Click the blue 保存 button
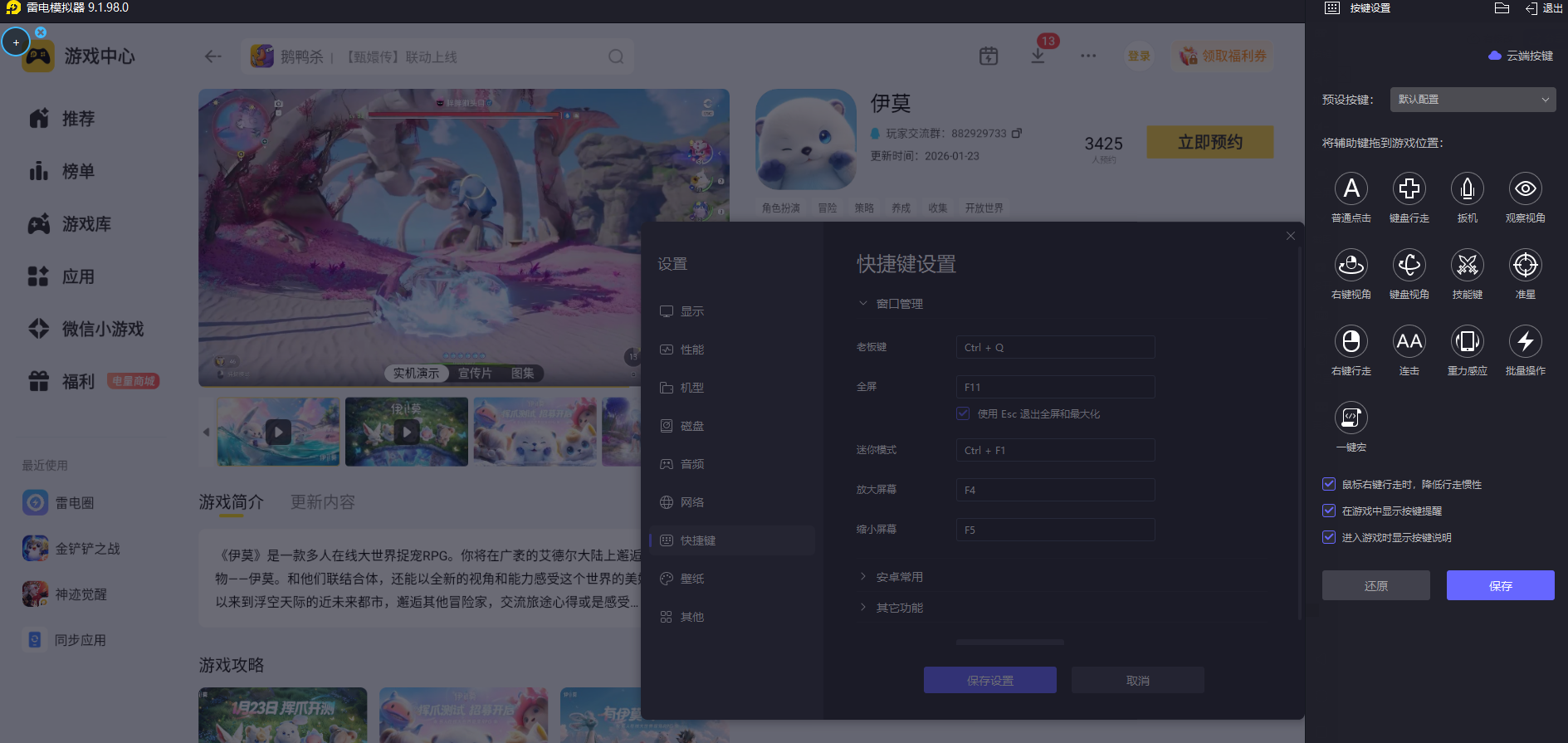1568x743 pixels. pyautogui.click(x=1501, y=585)
